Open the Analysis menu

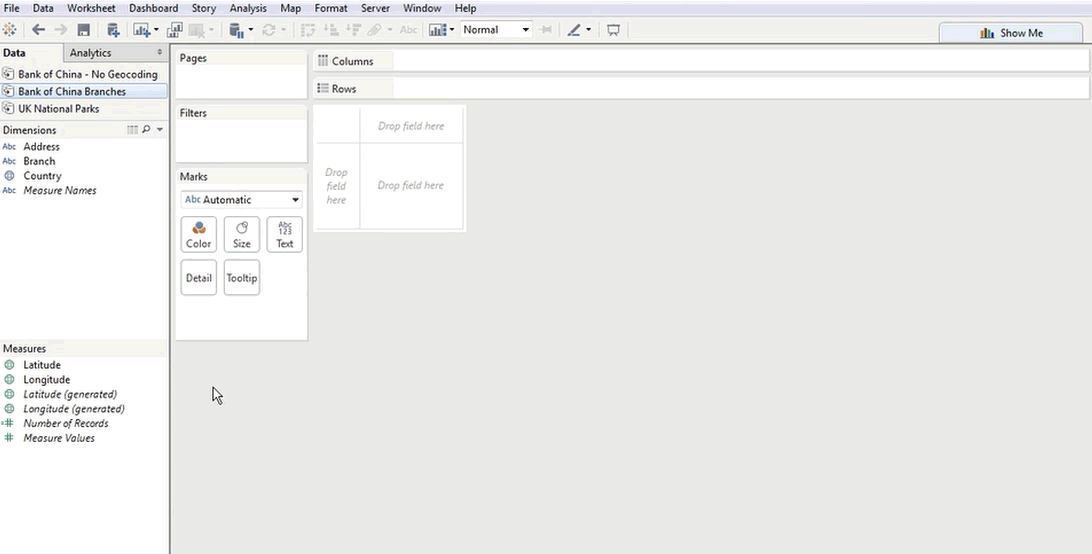[x=248, y=8]
